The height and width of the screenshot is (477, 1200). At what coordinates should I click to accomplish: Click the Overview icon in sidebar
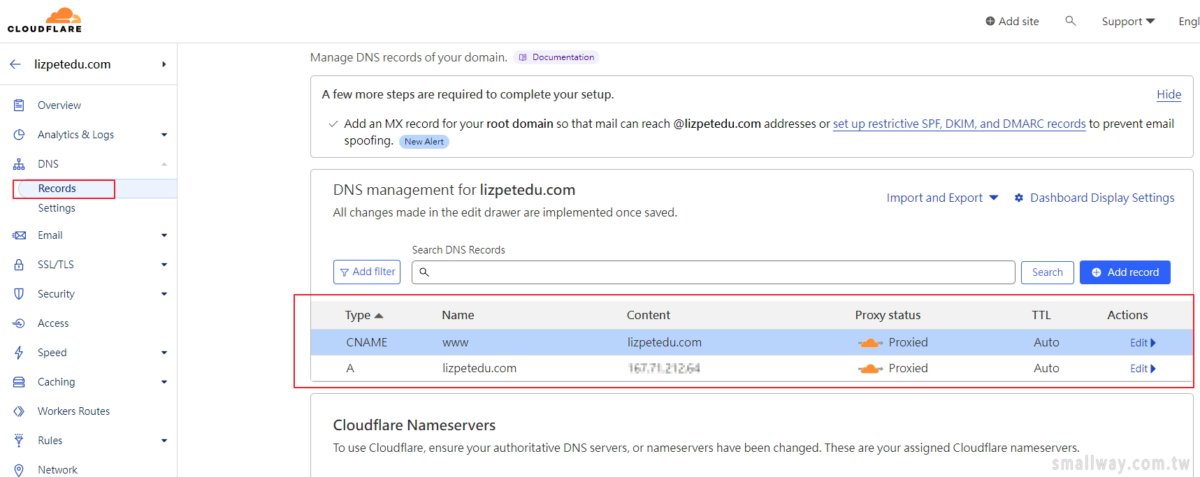point(18,105)
